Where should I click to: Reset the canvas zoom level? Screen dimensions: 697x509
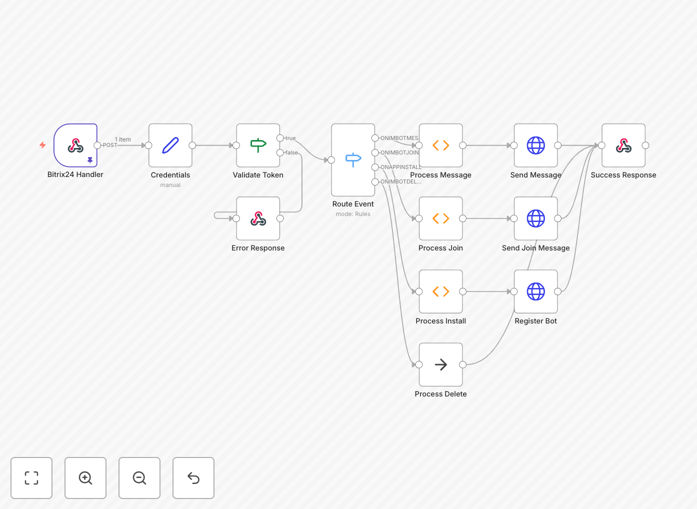pyautogui.click(x=193, y=478)
